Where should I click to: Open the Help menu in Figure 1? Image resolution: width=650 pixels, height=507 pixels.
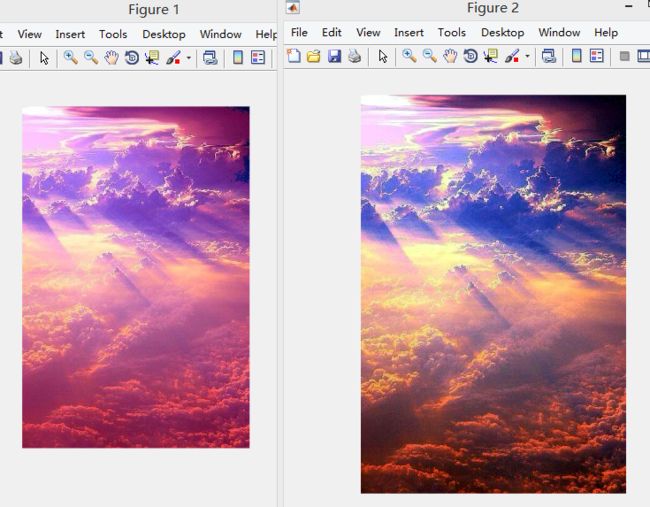[266, 34]
